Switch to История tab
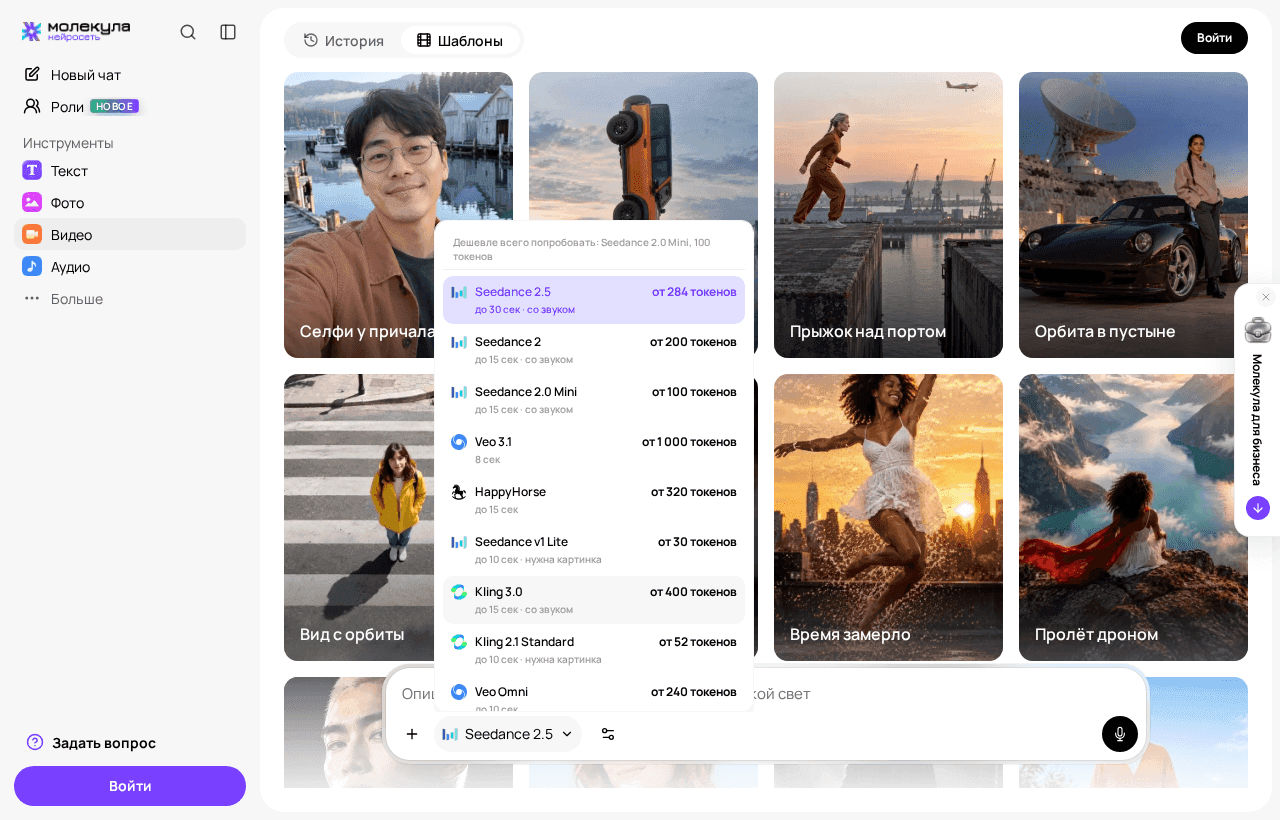This screenshot has width=1280, height=820. point(344,40)
